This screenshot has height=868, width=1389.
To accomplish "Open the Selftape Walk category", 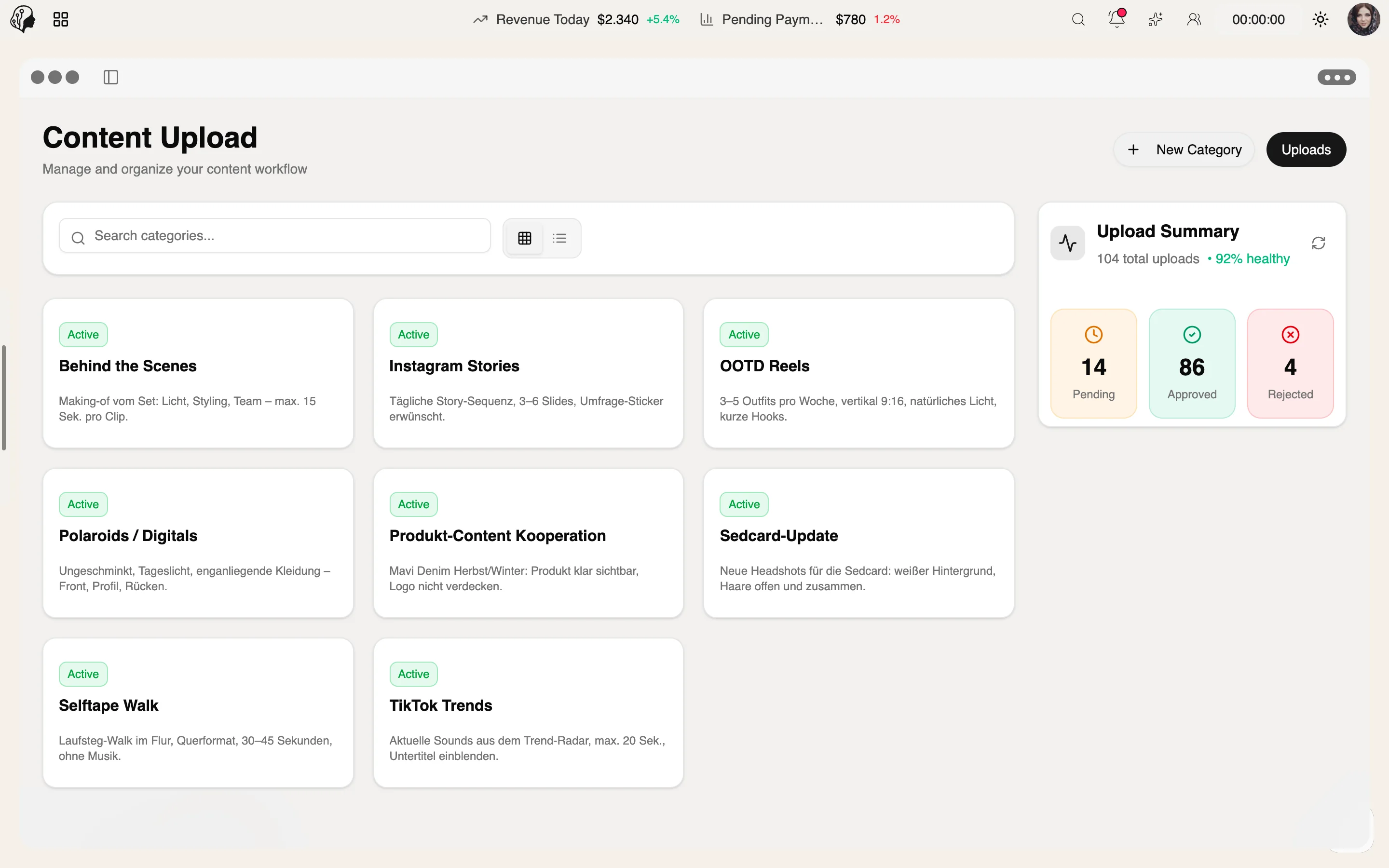I will (198, 713).
